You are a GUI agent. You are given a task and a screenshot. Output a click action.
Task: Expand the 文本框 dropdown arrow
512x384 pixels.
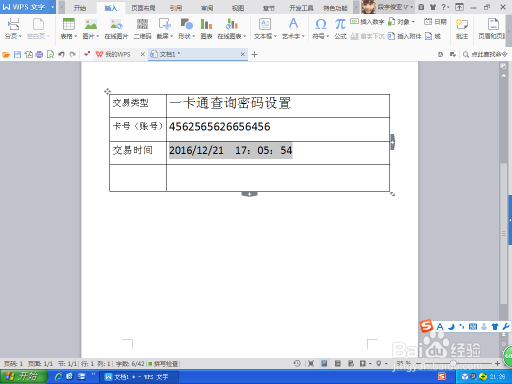[x=275, y=36]
